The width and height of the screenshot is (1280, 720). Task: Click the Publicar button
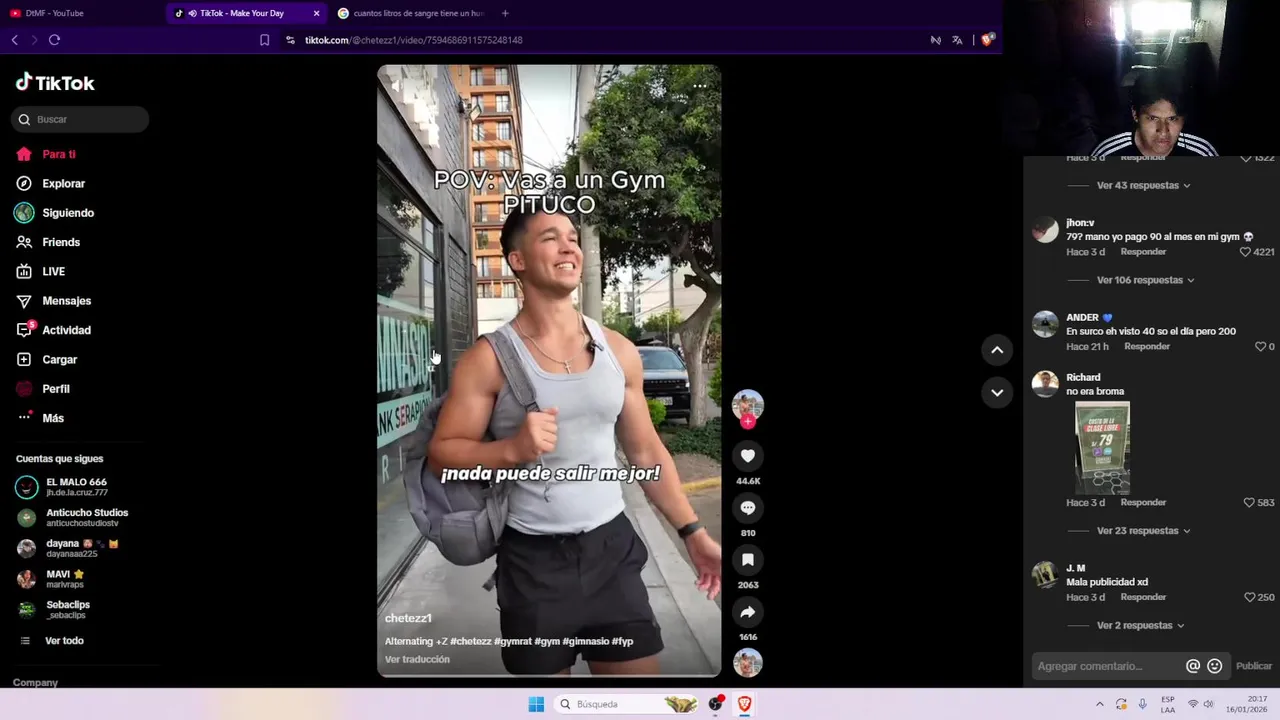tap(1254, 666)
